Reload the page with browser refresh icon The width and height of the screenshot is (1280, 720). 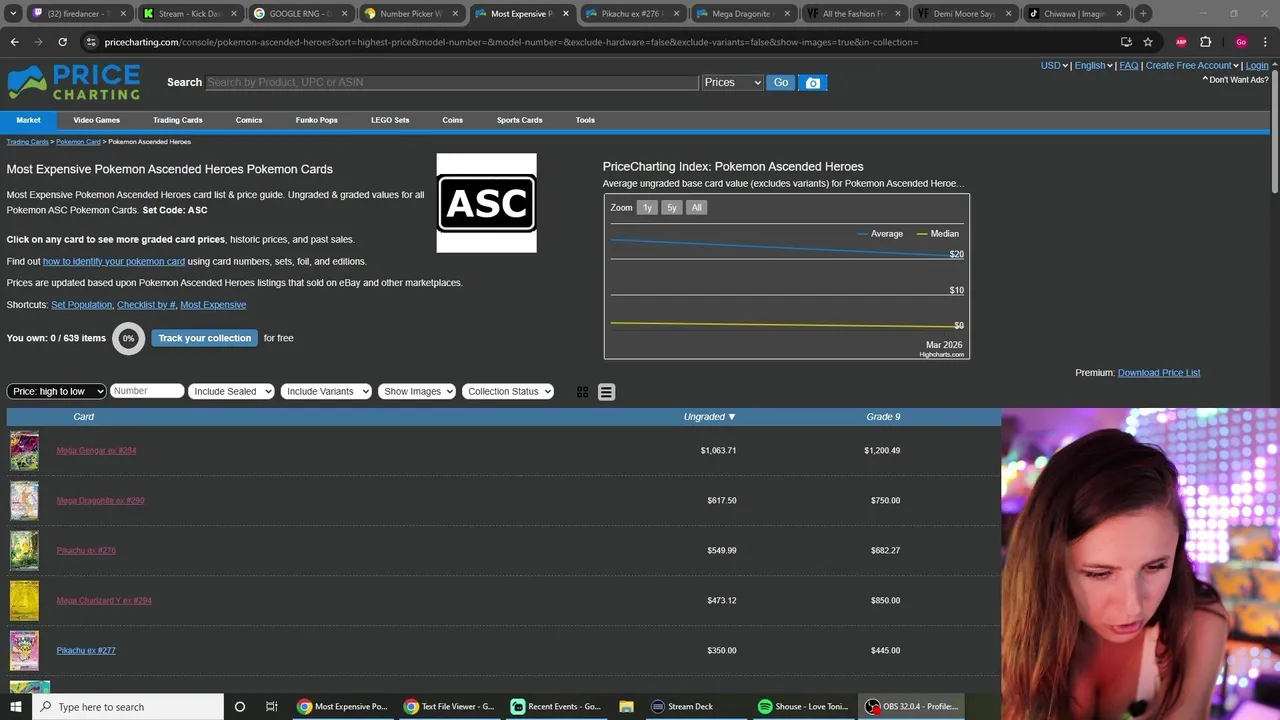pos(62,42)
